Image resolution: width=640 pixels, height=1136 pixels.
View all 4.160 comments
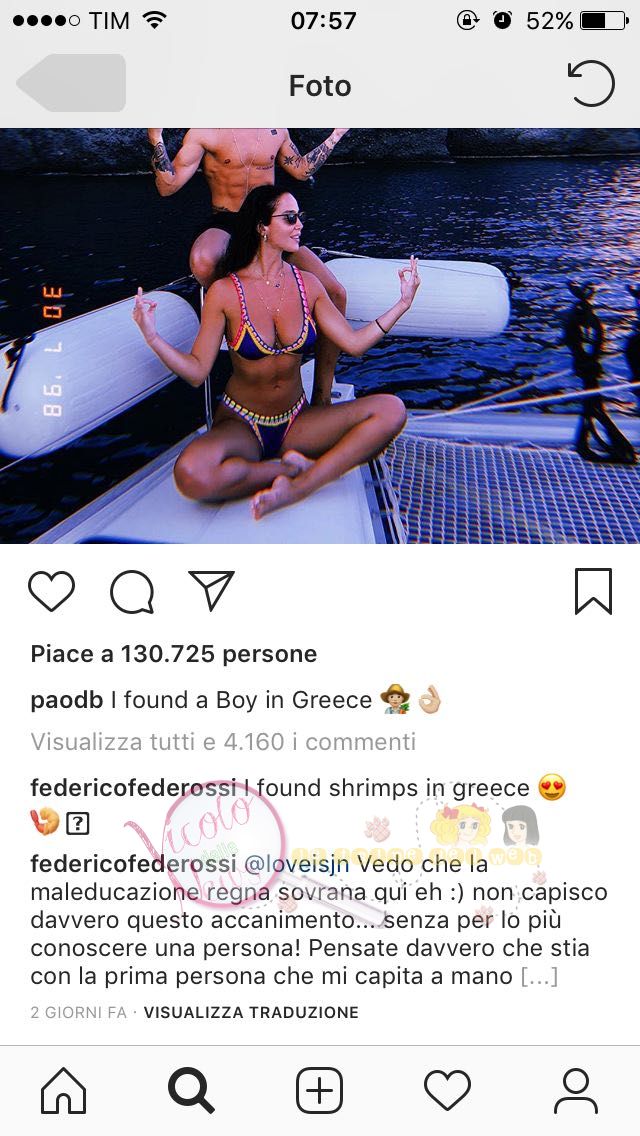(x=223, y=742)
